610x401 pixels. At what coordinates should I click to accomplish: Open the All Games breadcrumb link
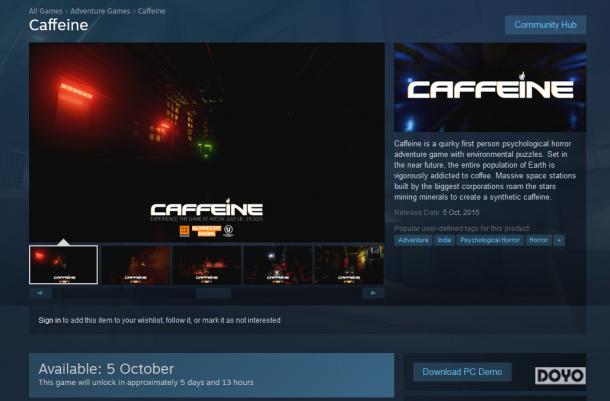click(45, 11)
